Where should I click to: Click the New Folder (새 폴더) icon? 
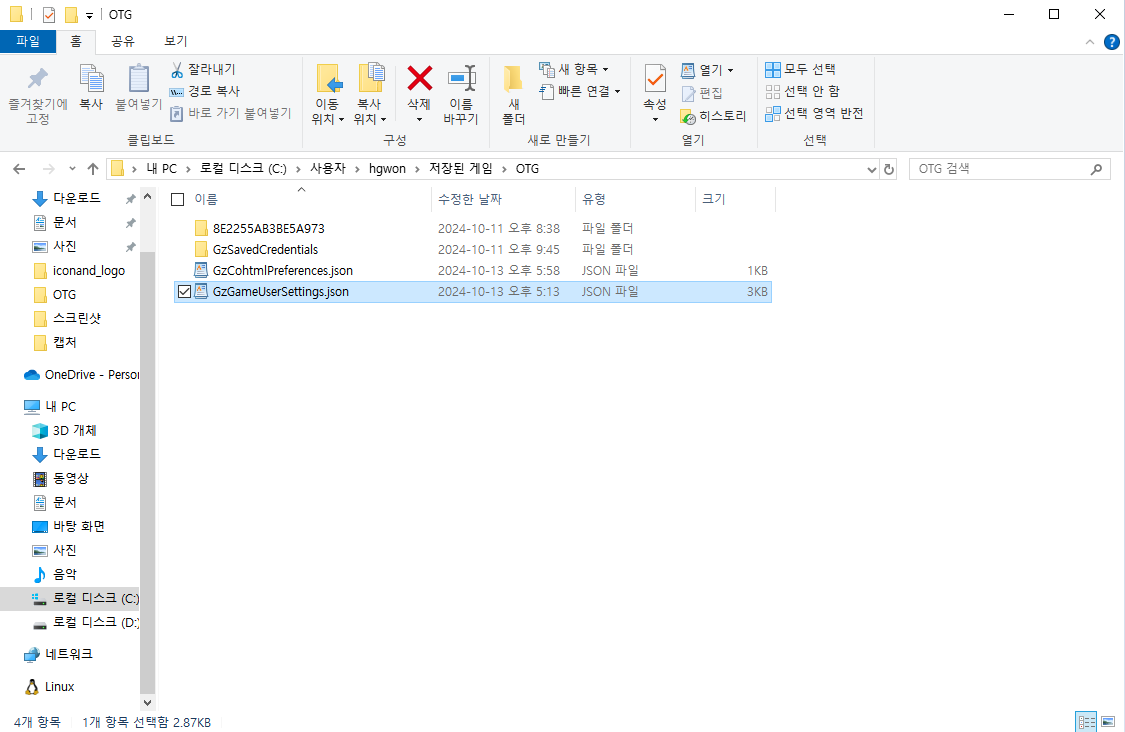[x=513, y=79]
